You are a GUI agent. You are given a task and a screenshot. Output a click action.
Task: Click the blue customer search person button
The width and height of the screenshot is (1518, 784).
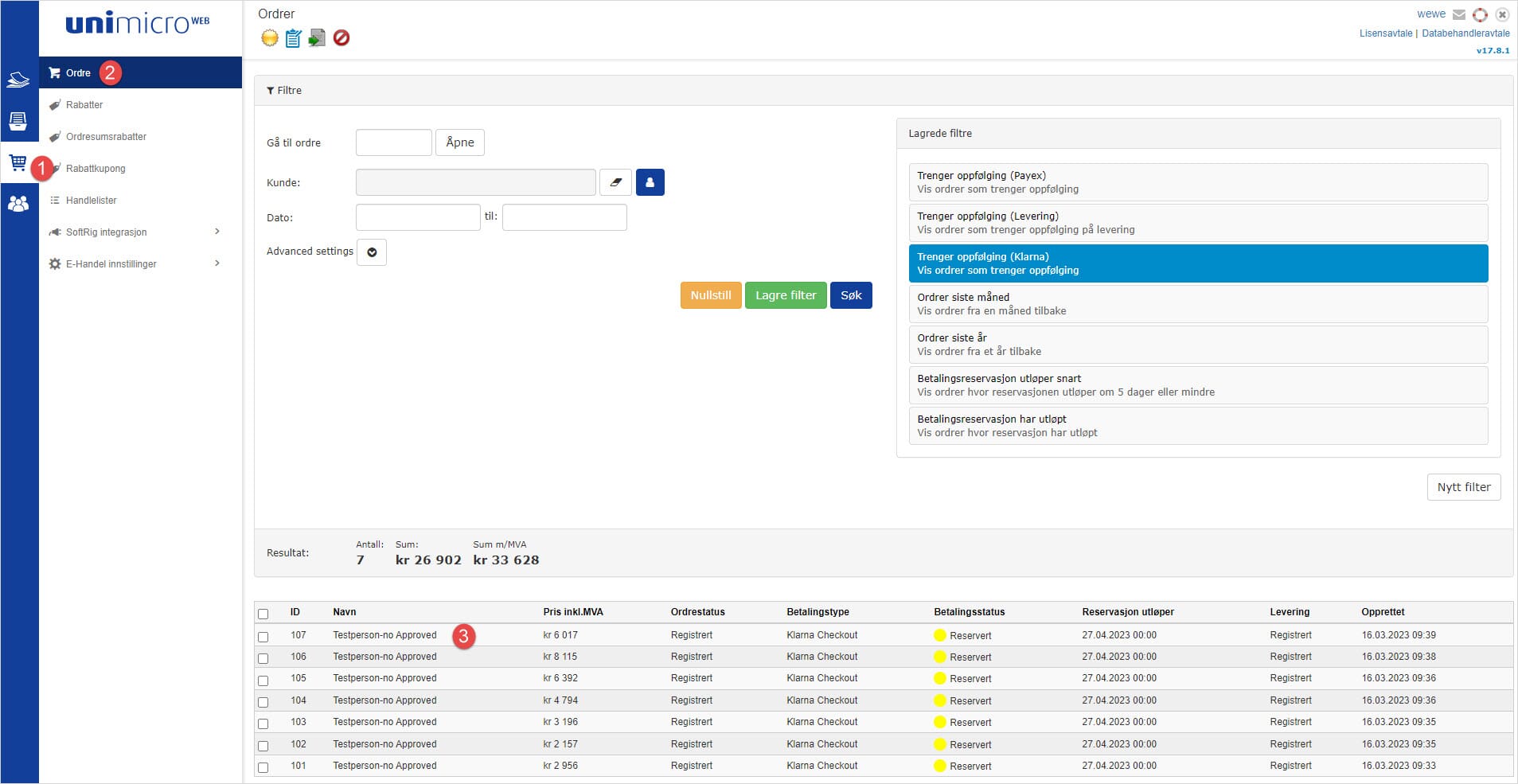coord(650,182)
